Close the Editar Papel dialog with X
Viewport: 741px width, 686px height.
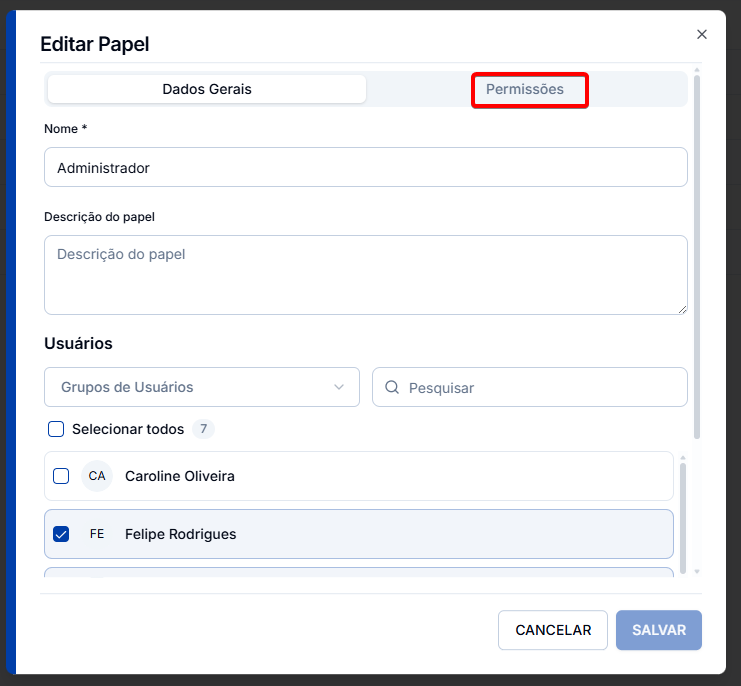pos(701,34)
